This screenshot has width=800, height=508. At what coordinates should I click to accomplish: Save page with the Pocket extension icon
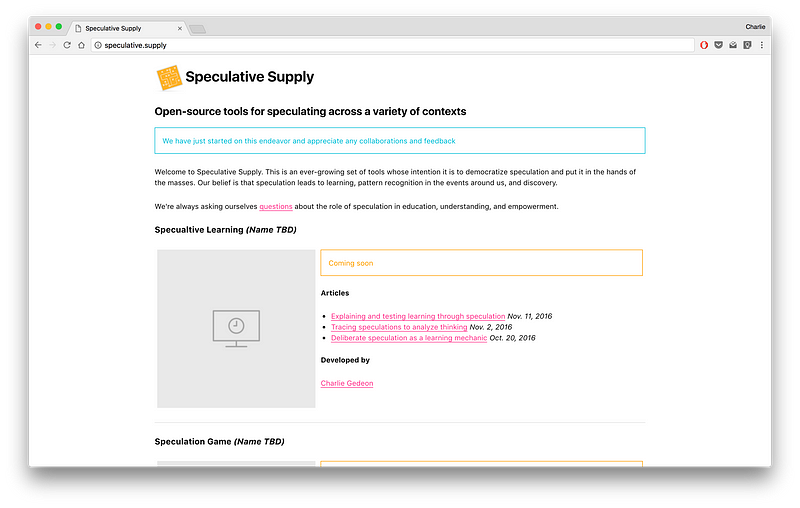pyautogui.click(x=718, y=45)
